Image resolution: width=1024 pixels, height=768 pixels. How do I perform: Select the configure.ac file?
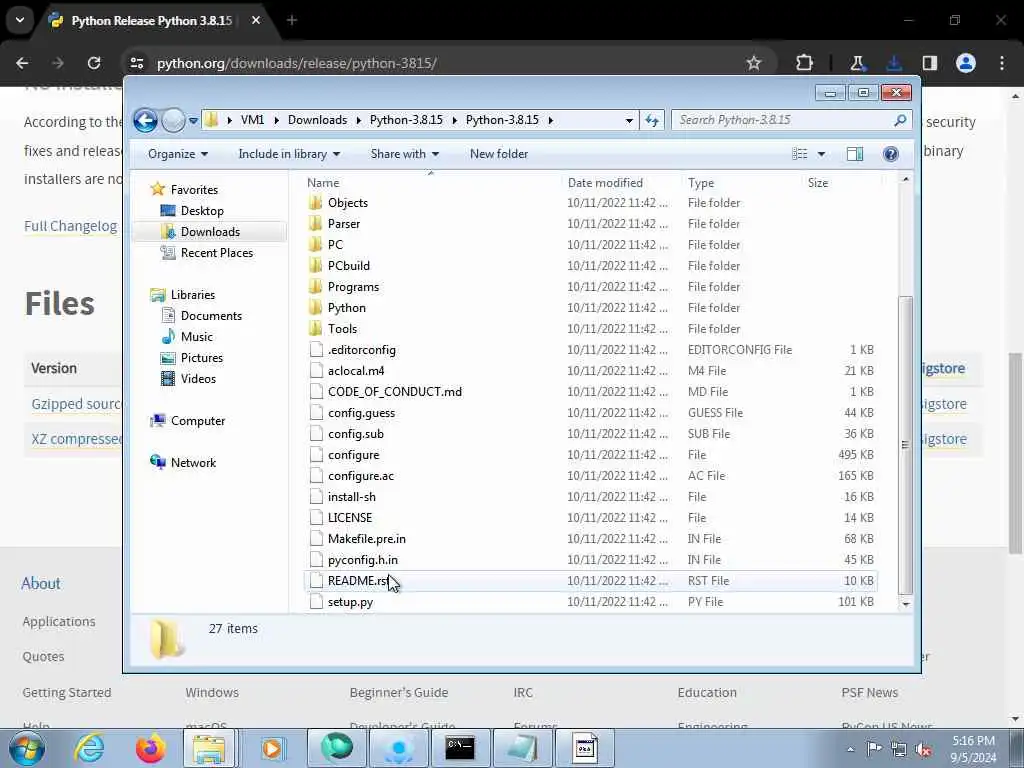[360, 476]
